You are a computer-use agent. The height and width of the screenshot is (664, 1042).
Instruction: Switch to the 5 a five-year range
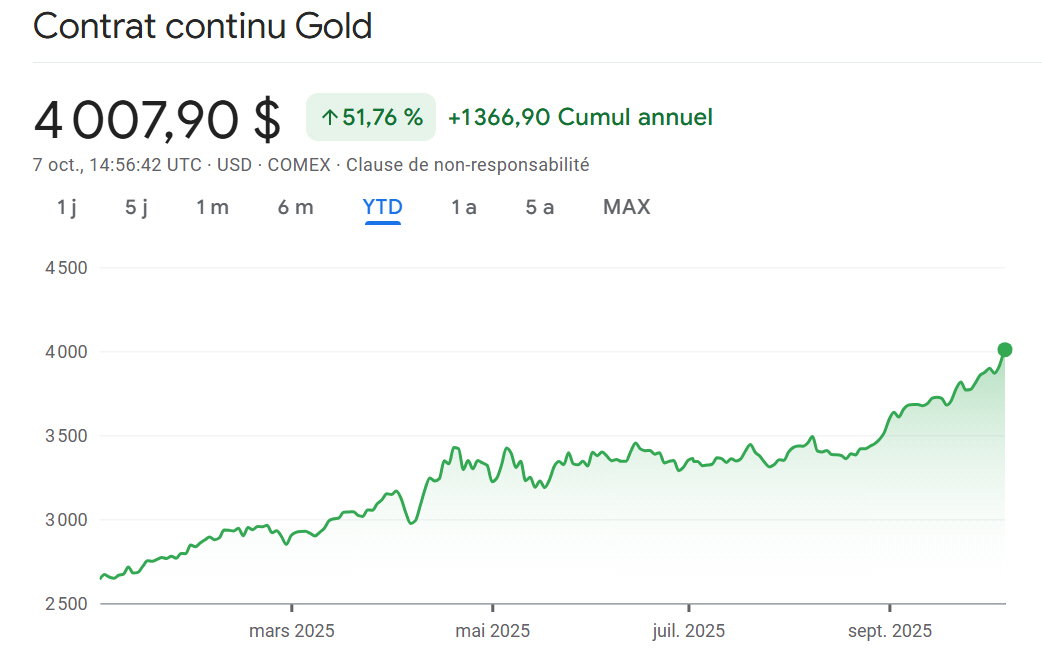(539, 207)
